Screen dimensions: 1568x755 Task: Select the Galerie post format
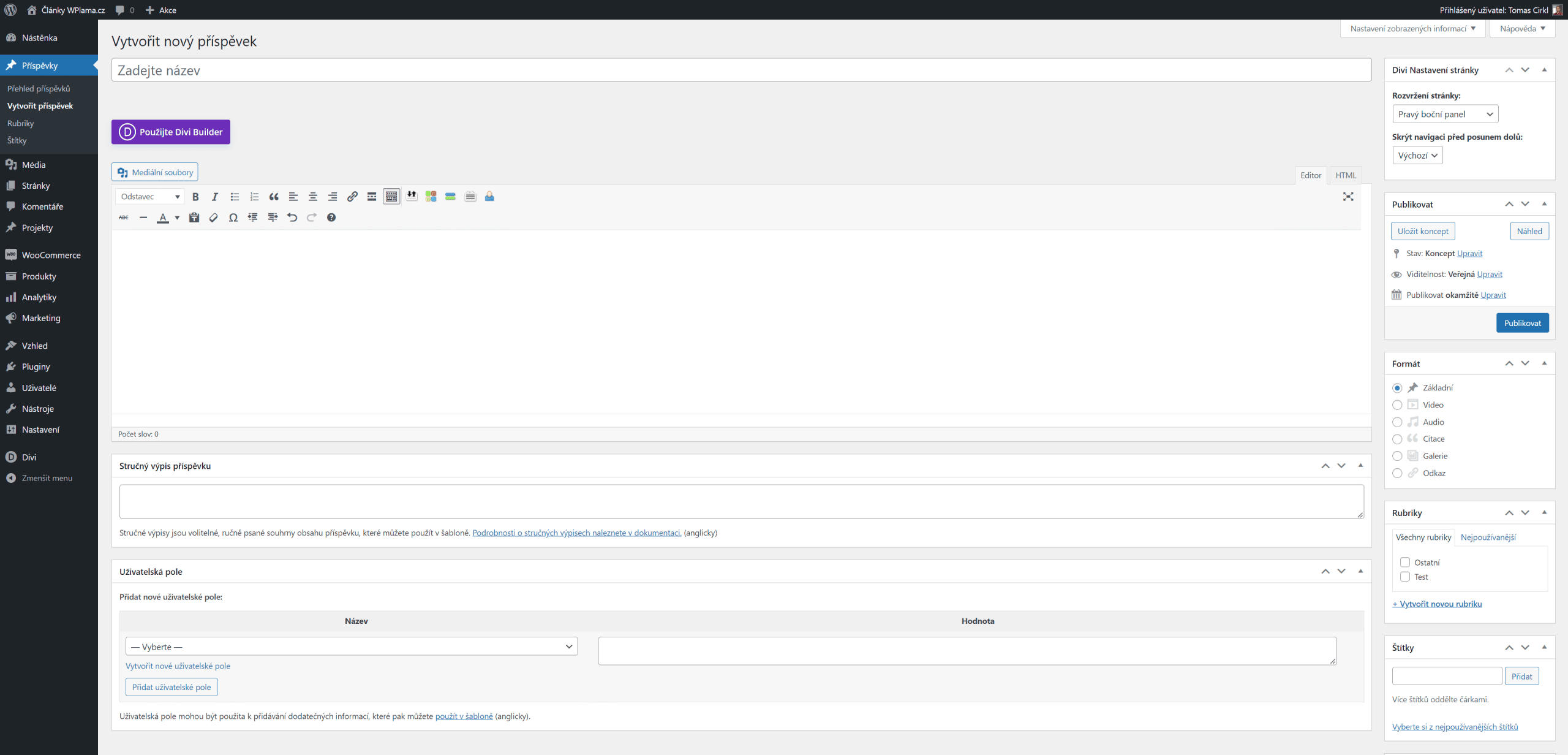click(1397, 456)
